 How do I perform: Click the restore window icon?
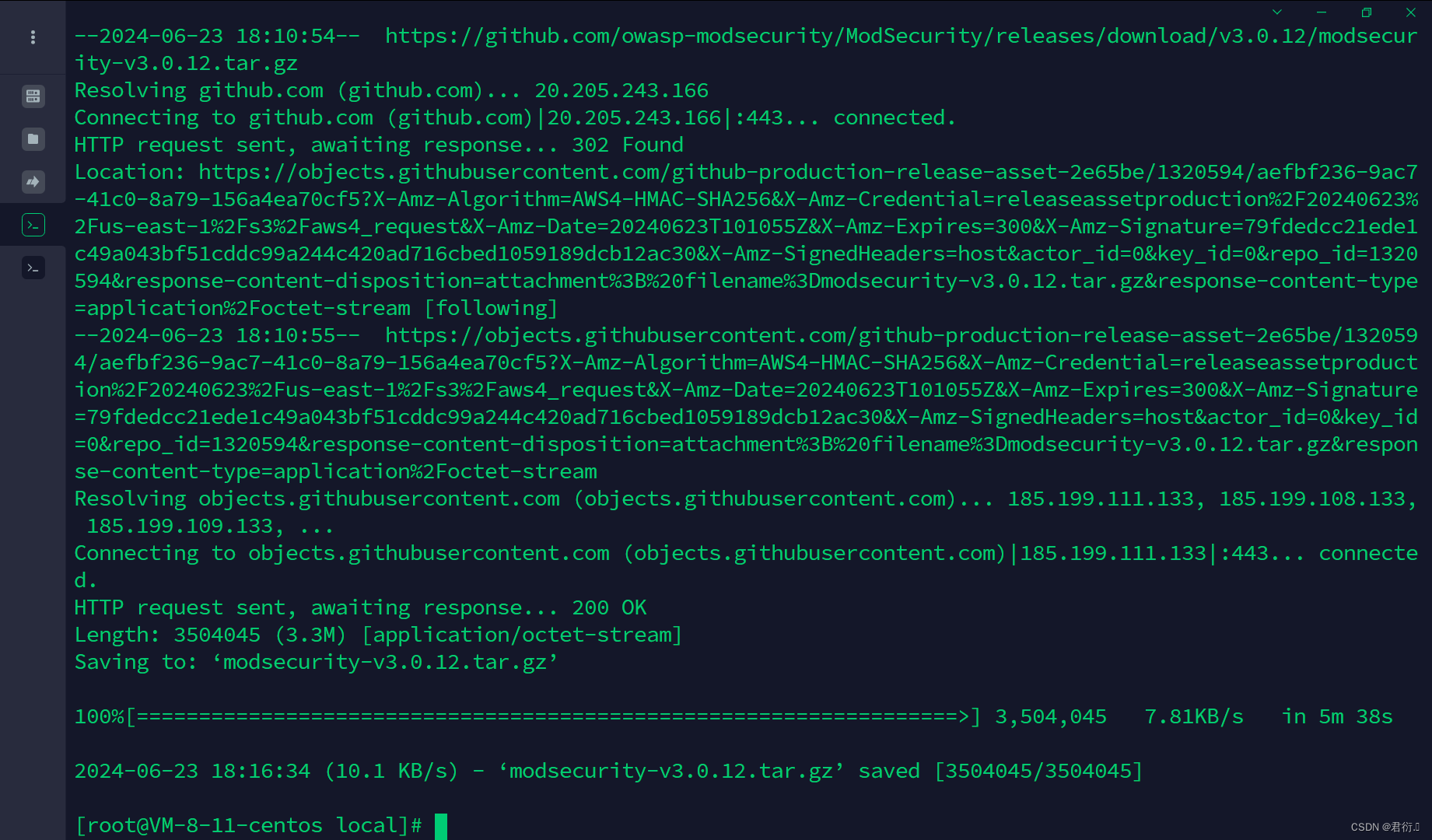pos(1367,12)
